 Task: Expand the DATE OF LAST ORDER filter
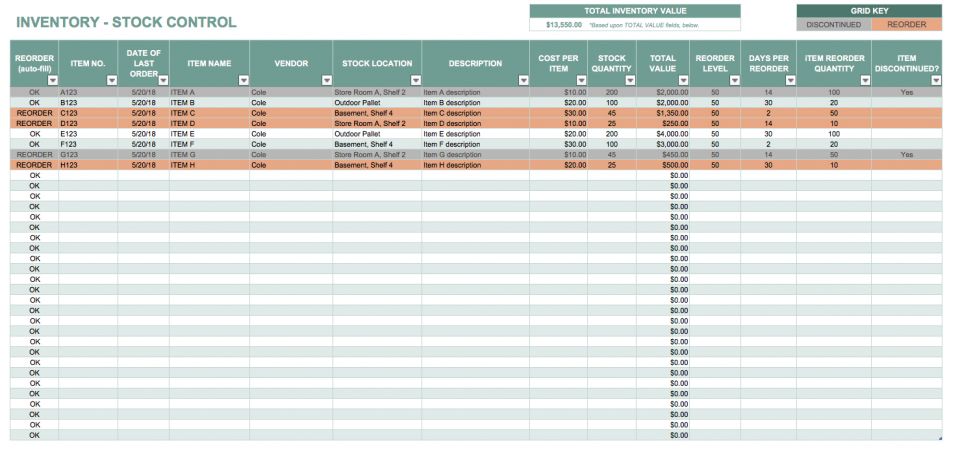point(163,81)
